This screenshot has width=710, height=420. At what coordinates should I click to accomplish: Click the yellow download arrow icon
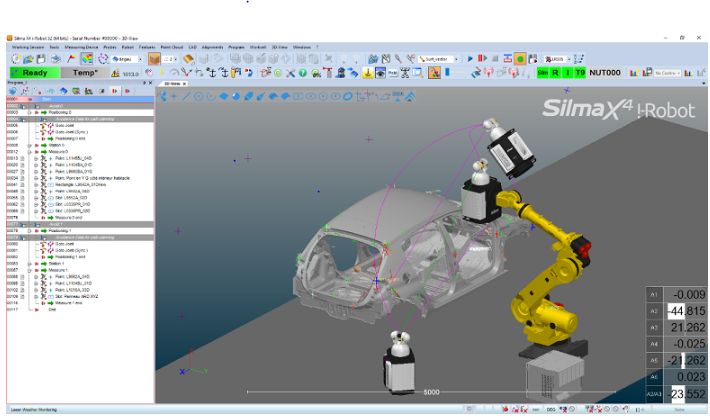point(368,72)
